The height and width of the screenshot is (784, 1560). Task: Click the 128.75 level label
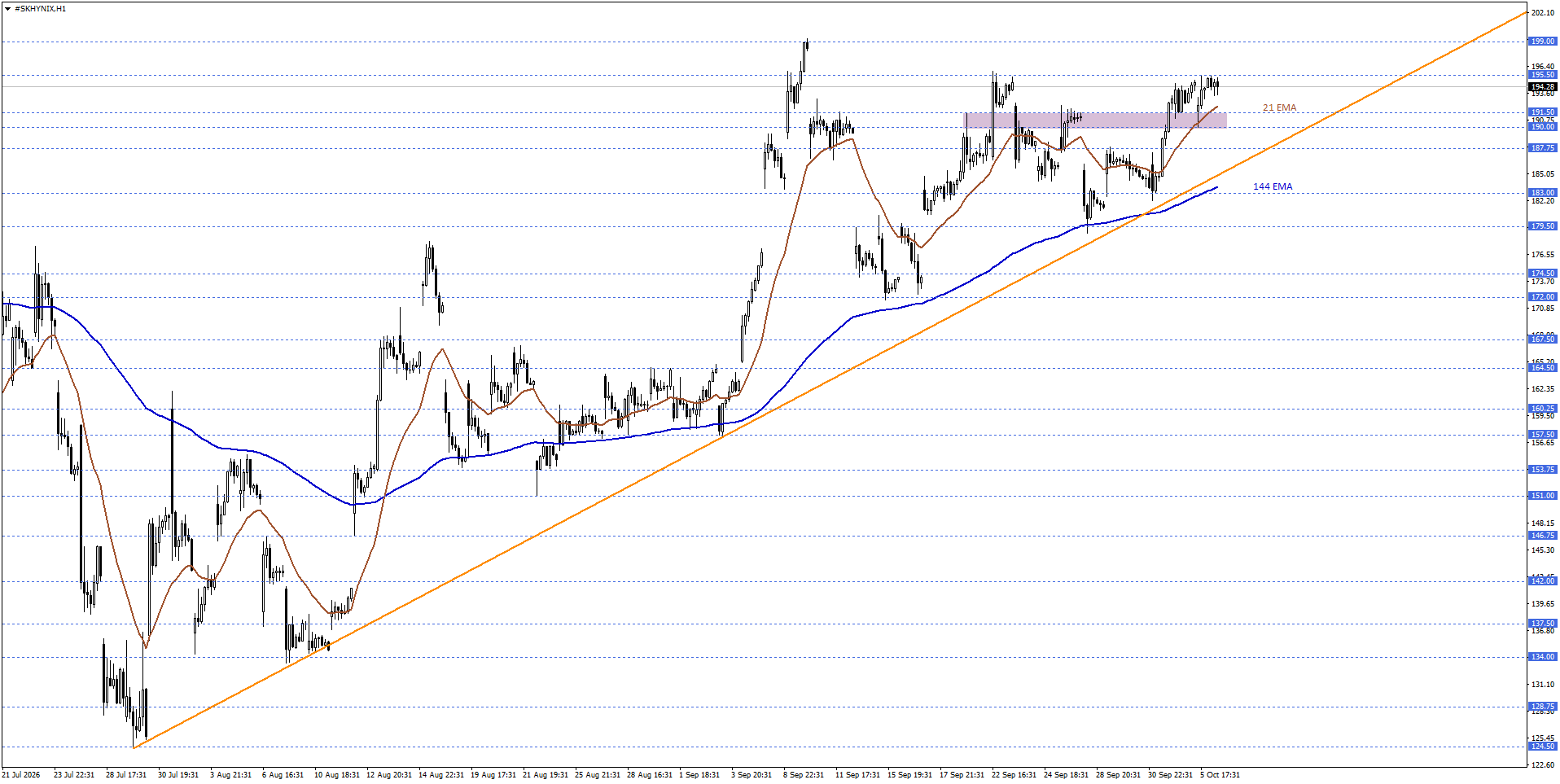click(1543, 707)
